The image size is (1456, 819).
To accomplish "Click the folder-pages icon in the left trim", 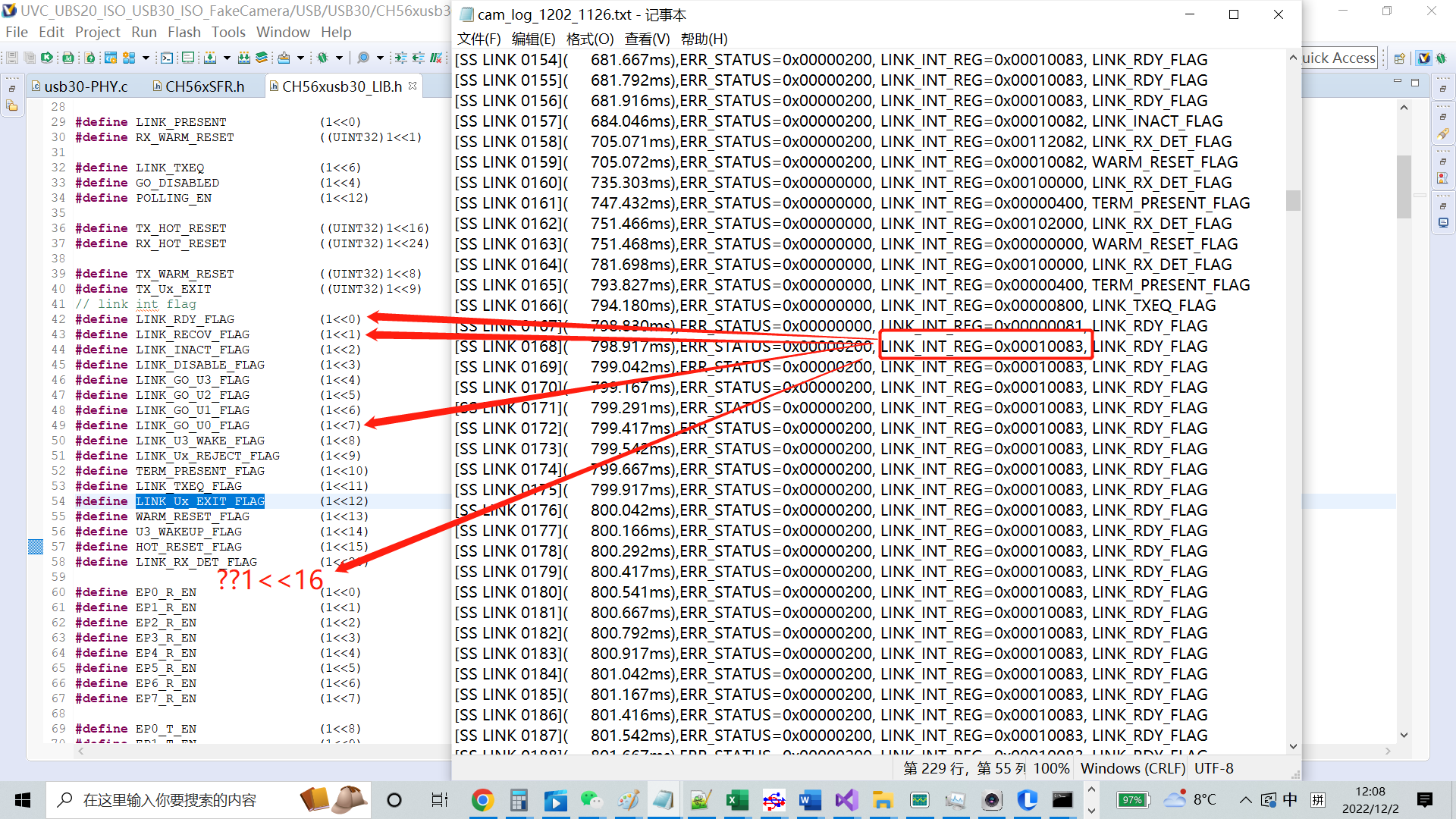I will [12, 106].
